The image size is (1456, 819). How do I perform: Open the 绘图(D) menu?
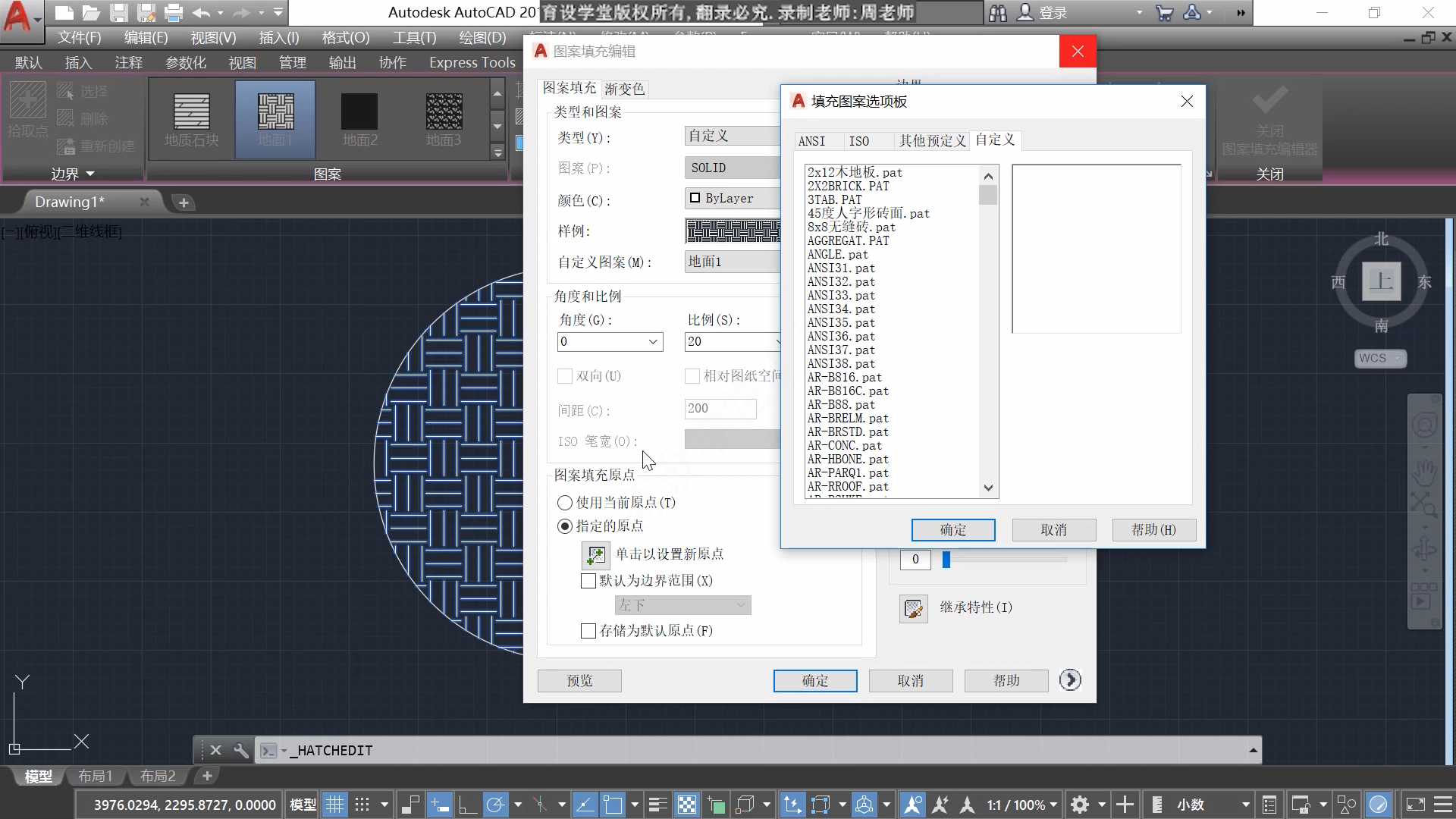(482, 38)
